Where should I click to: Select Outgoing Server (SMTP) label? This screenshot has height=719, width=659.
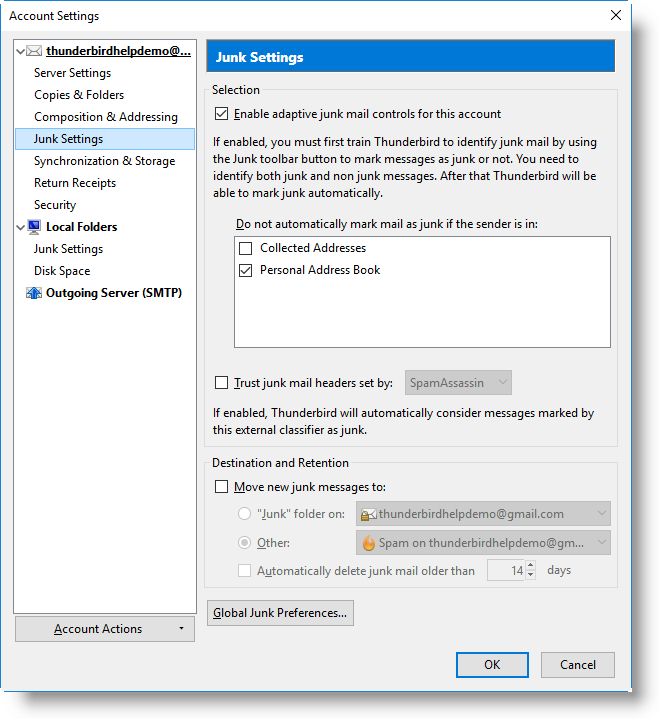(114, 293)
